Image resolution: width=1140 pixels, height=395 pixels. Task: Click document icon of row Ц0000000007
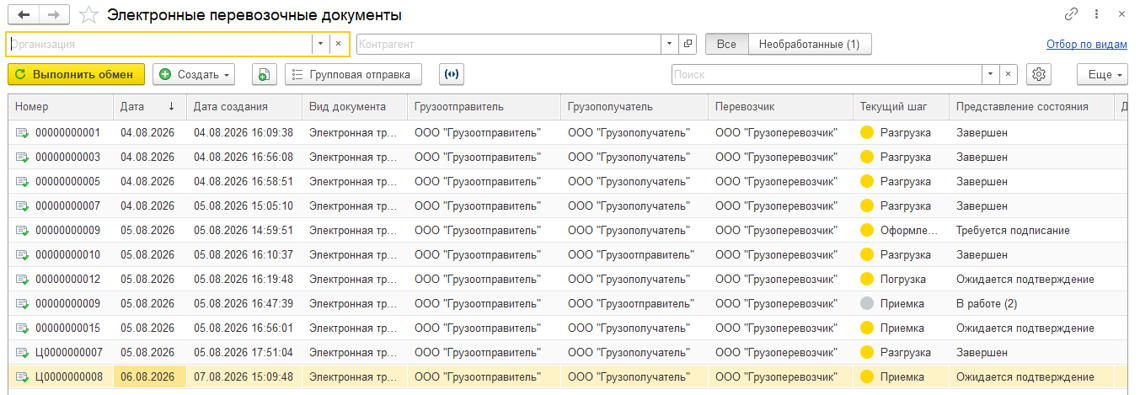23,353
